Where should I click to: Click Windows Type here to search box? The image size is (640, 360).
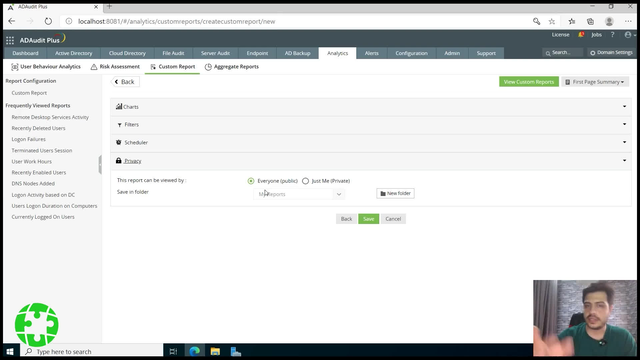tap(91, 351)
